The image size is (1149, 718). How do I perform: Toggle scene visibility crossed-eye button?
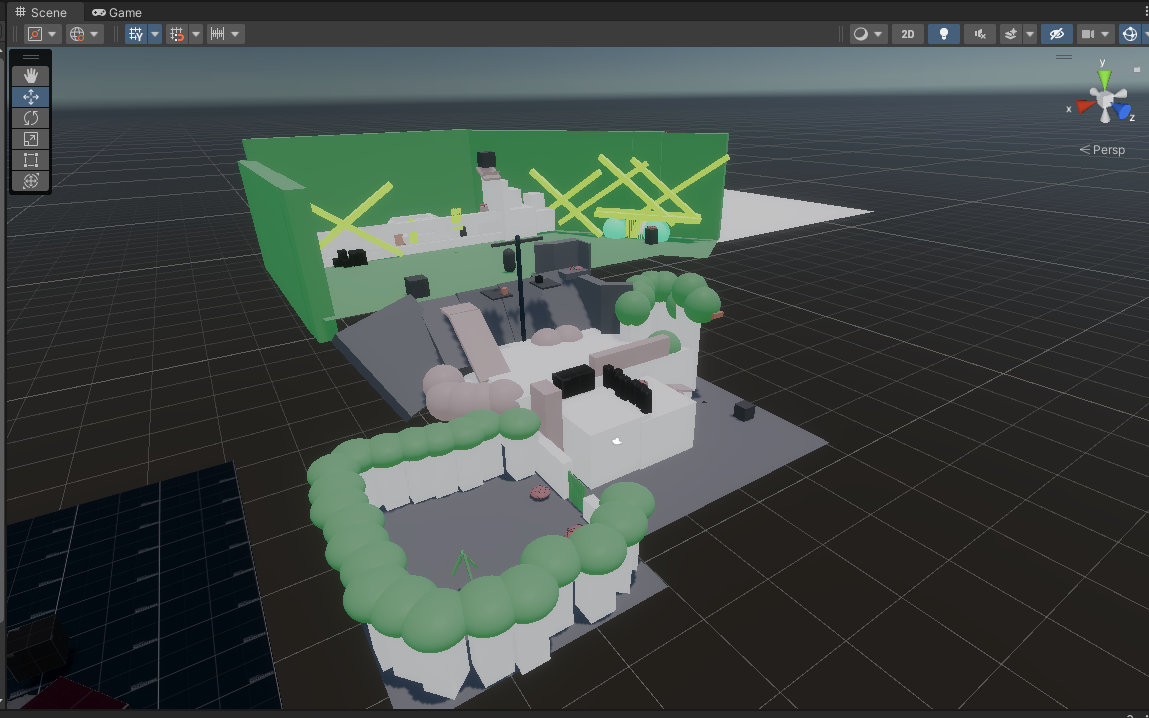click(x=1056, y=33)
